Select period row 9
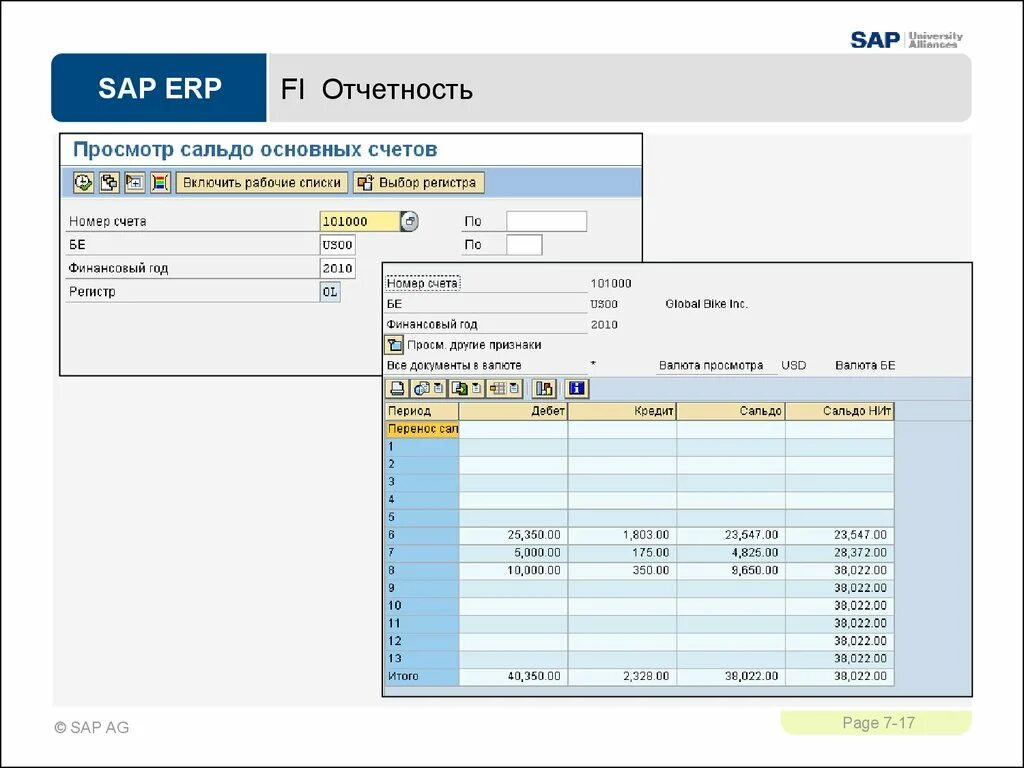The height and width of the screenshot is (768, 1024). click(x=422, y=588)
